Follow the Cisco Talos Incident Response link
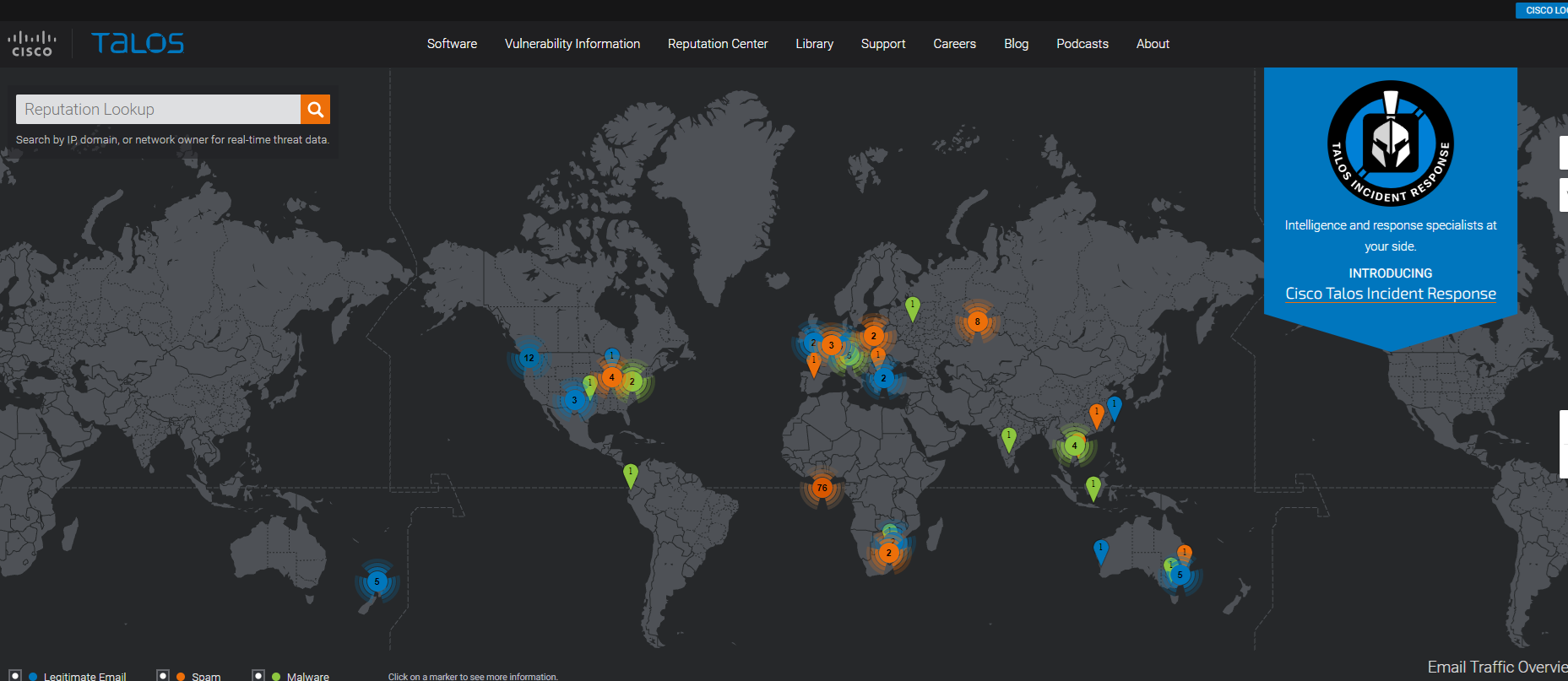The width and height of the screenshot is (1568, 681). pos(1391,294)
